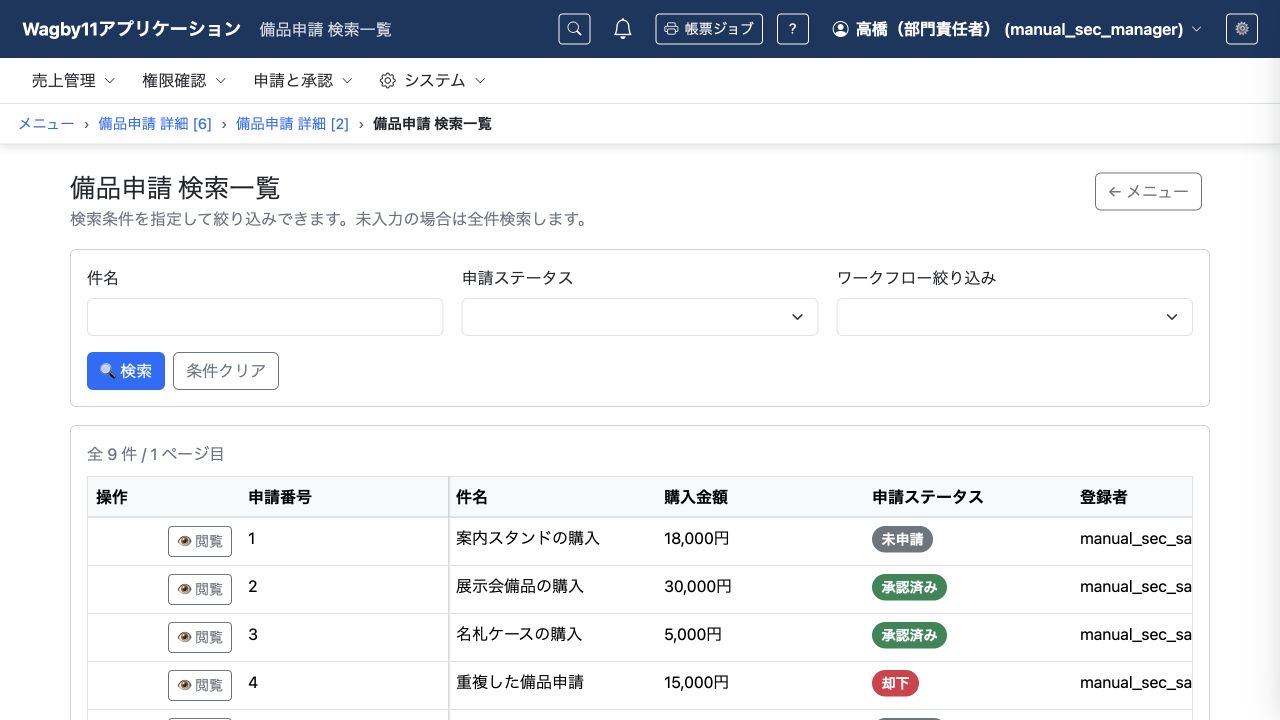The image size is (1280, 720).
Task: View 展示会備品の購入 row with 閲覧
Action: [200, 589]
